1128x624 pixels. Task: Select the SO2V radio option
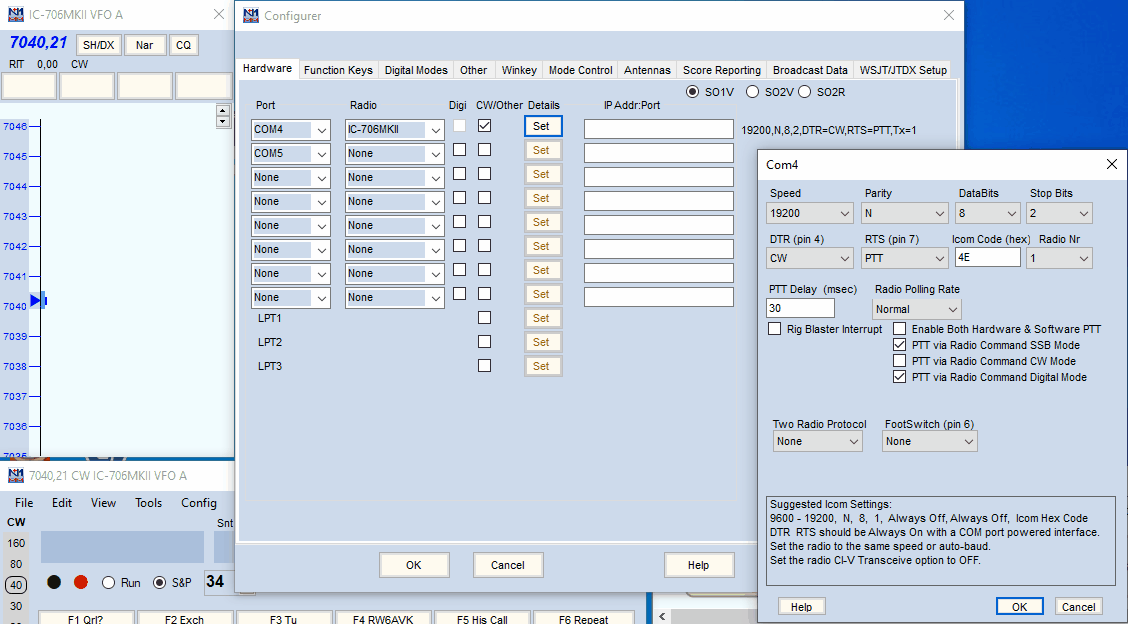click(x=753, y=92)
